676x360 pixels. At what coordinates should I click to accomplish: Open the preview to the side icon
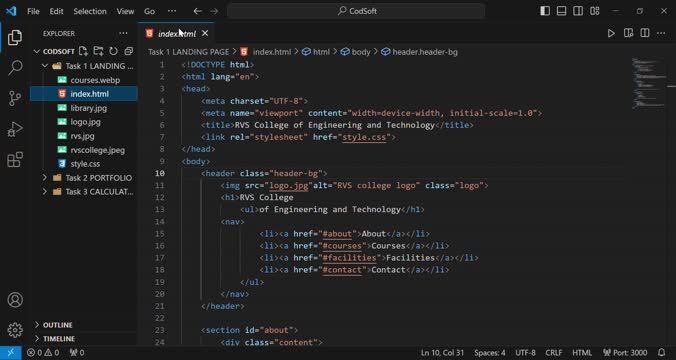point(628,33)
